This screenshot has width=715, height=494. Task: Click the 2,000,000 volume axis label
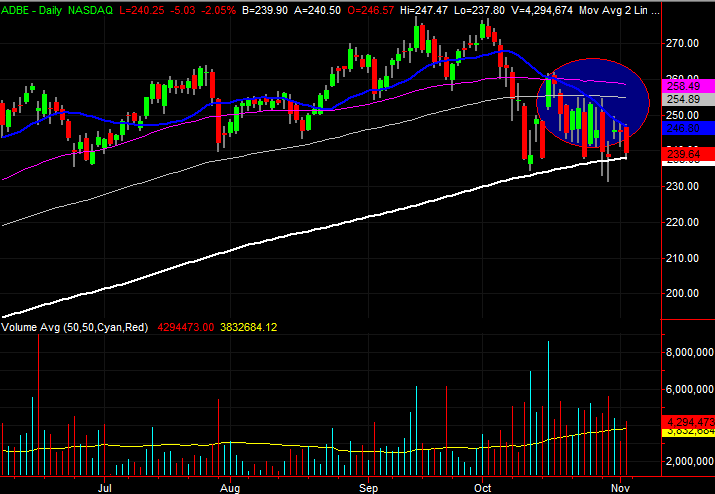pyautogui.click(x=689, y=461)
